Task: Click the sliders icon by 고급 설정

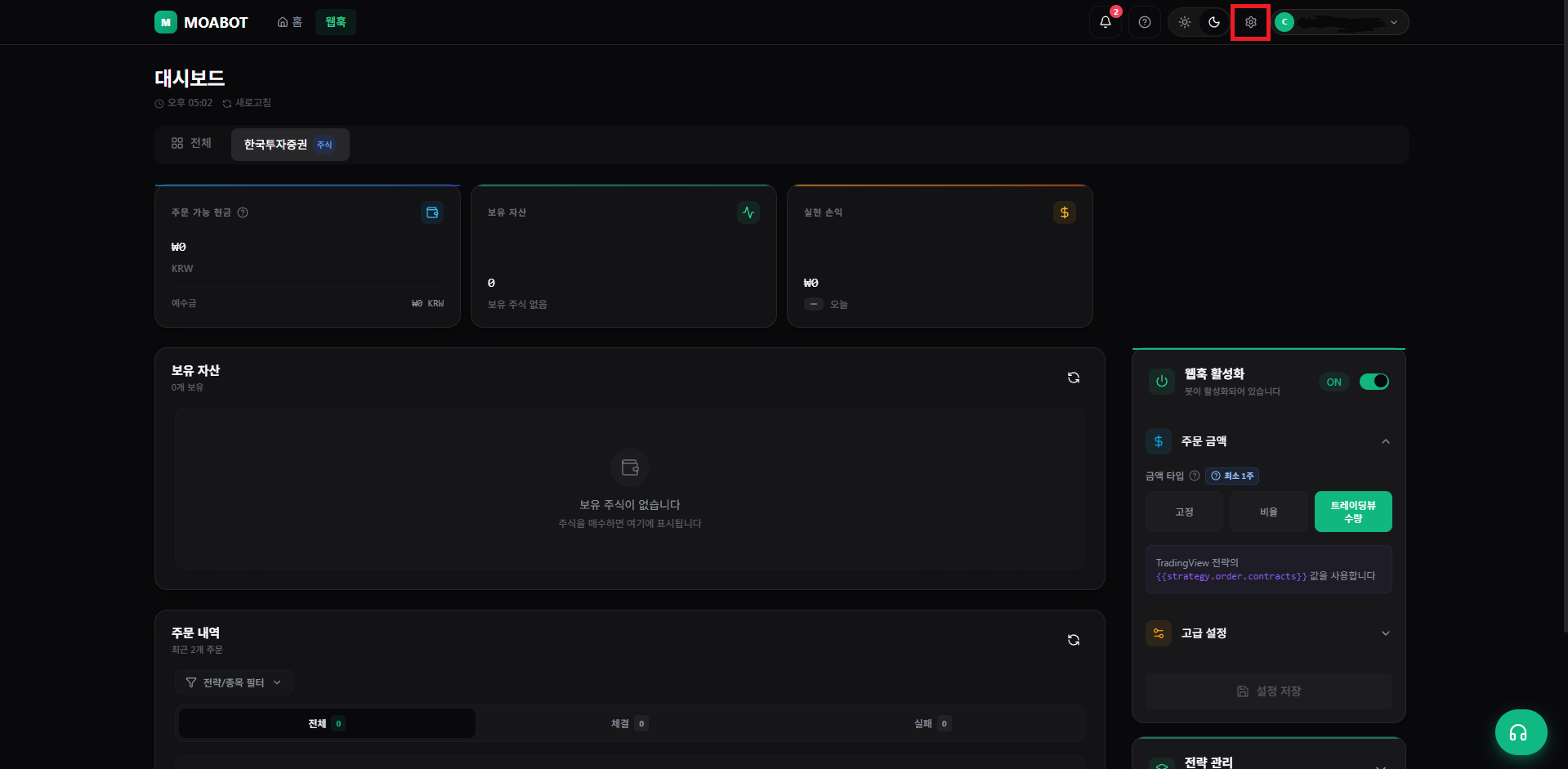Action: pyautogui.click(x=1159, y=633)
